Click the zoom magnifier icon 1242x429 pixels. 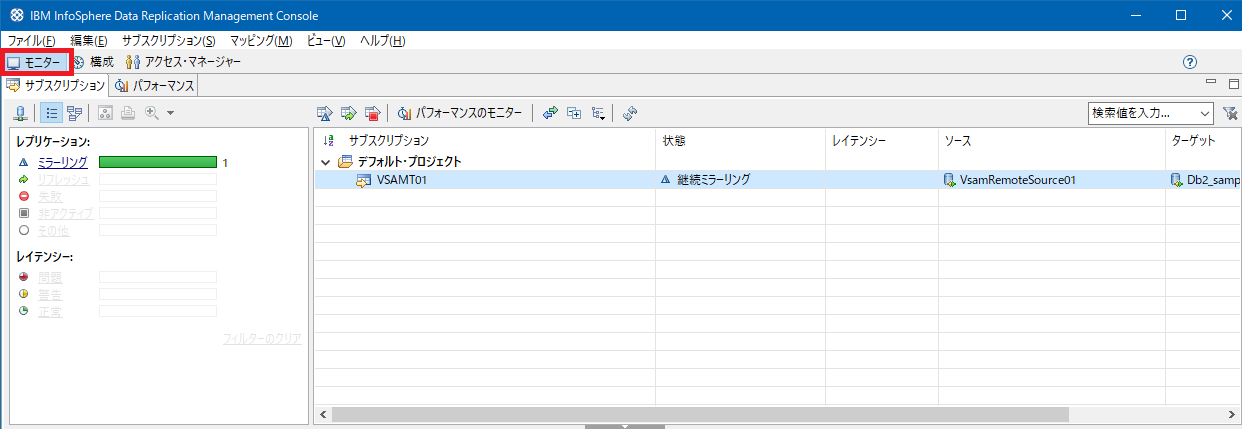(151, 114)
